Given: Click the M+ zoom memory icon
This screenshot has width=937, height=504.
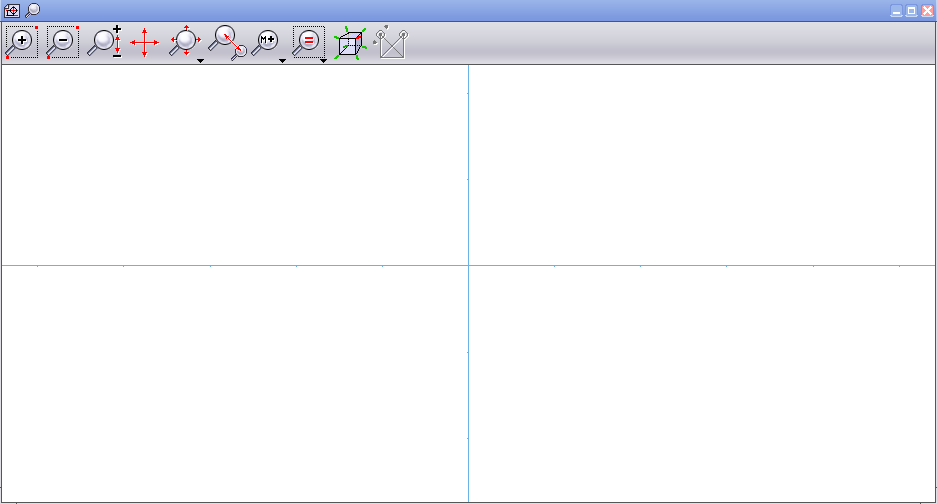Looking at the screenshot, I should (x=266, y=42).
